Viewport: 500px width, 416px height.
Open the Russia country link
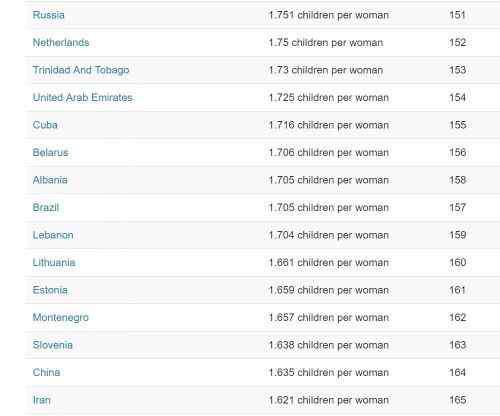coord(48,15)
